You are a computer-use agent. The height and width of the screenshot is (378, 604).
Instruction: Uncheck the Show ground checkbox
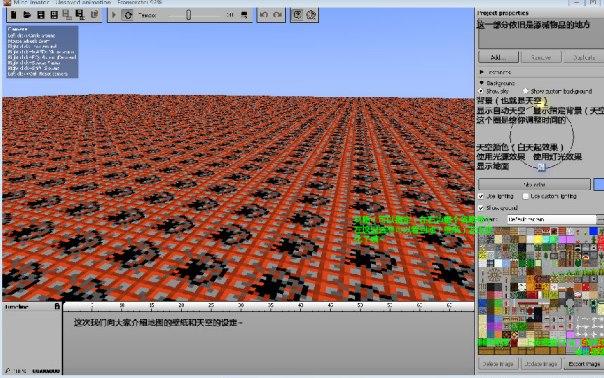pyautogui.click(x=481, y=208)
